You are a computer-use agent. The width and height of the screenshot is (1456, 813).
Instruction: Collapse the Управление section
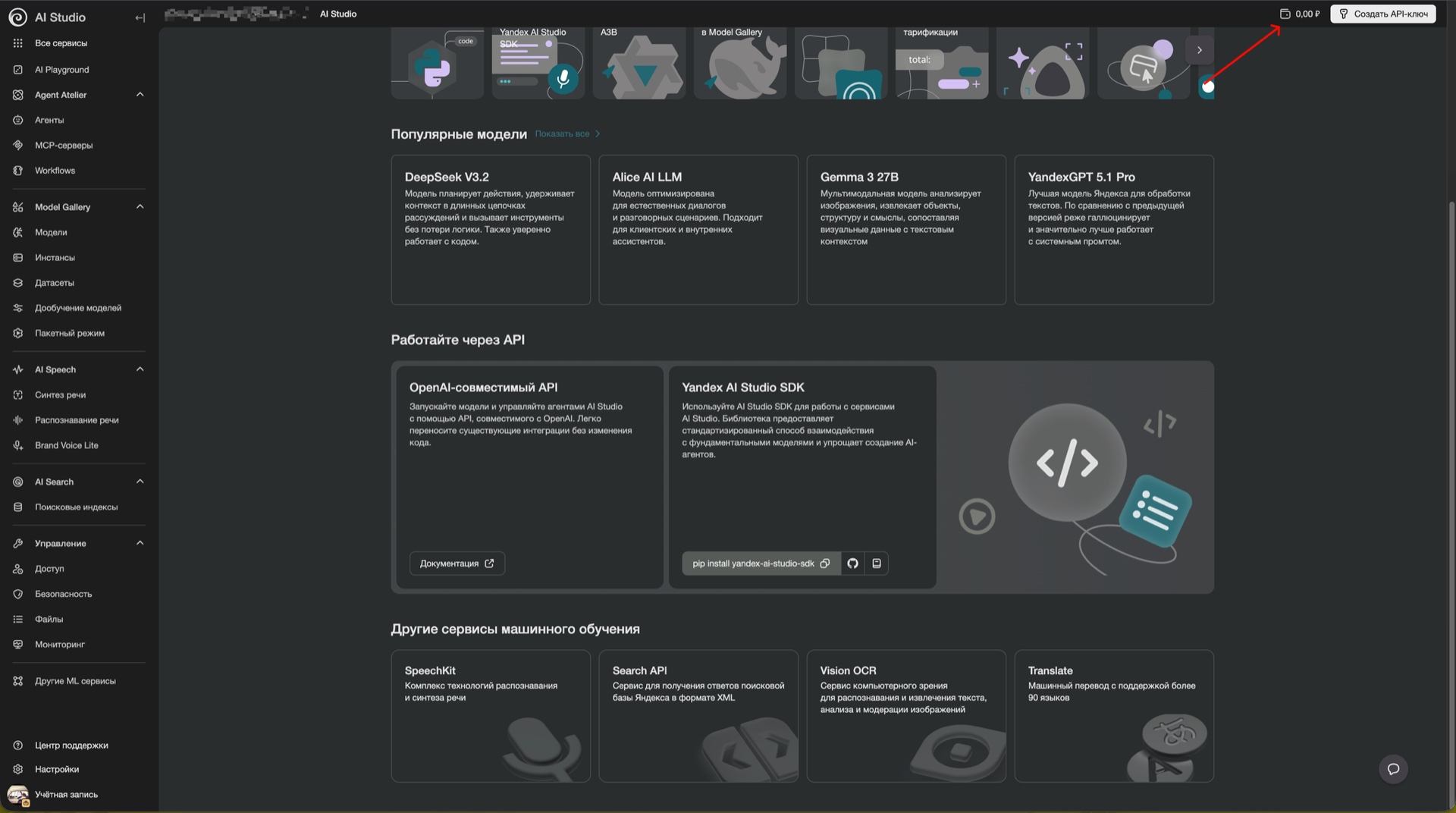click(x=140, y=543)
